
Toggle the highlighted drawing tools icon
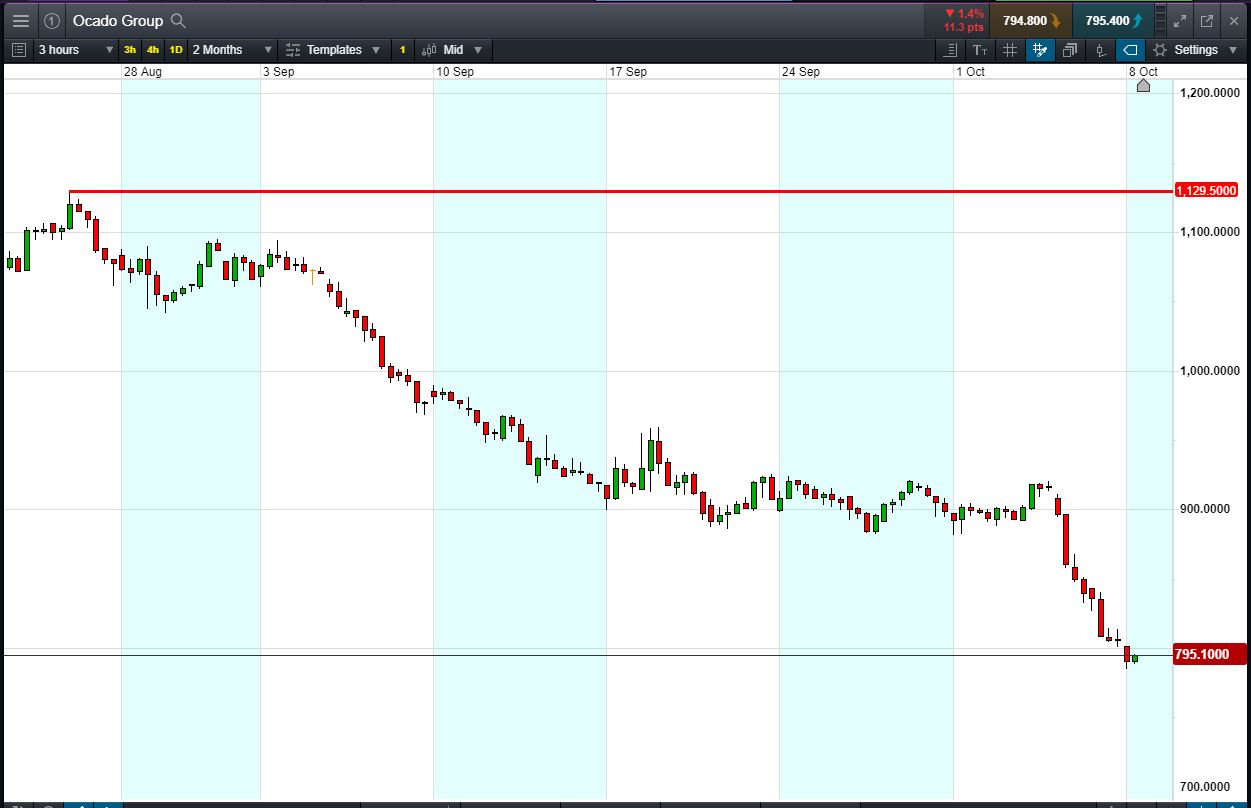coord(1040,50)
